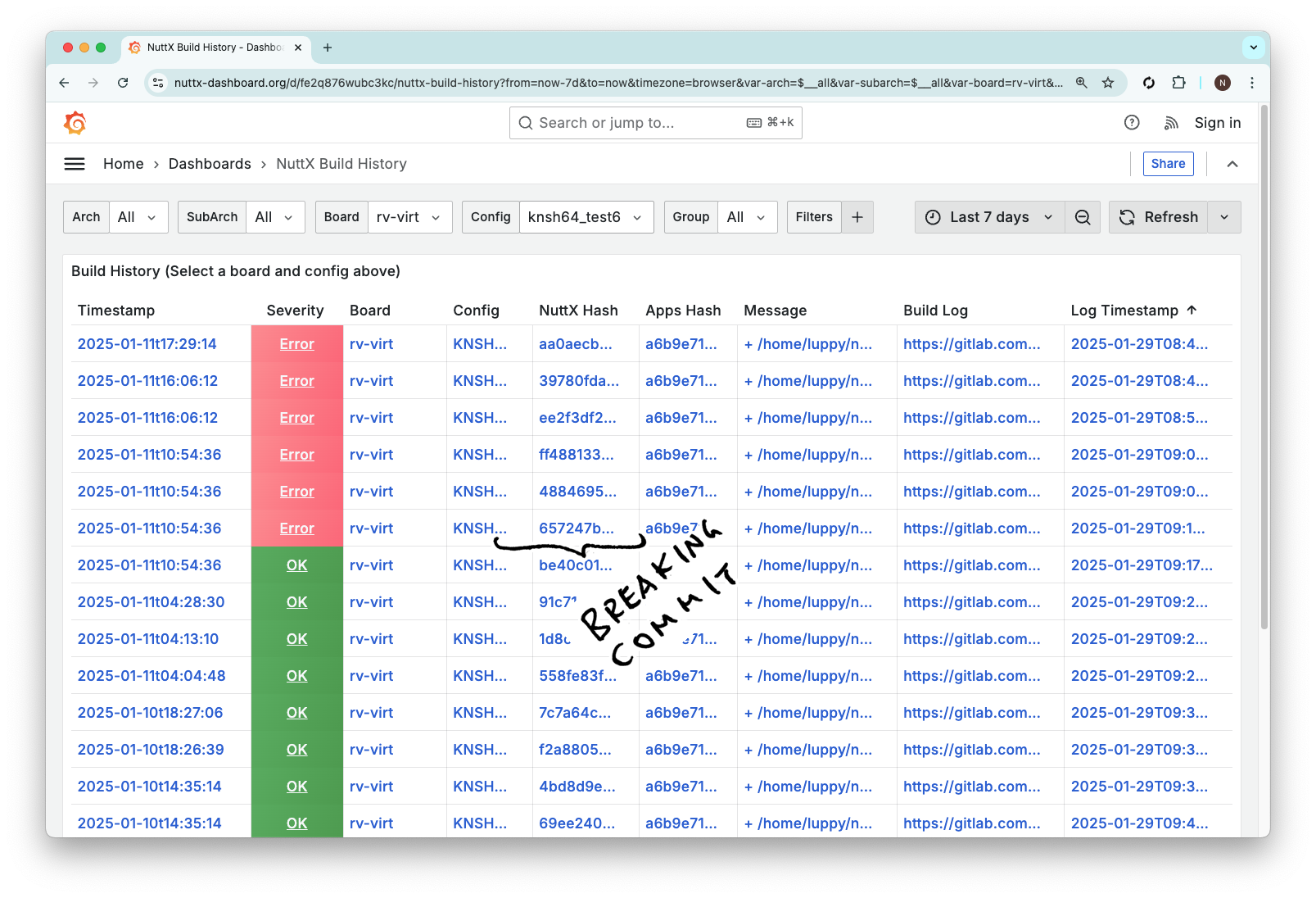Open Apps hash a6b9e71 in ee2f3df2 row
Screen dimensions: 1316x898
point(681,418)
